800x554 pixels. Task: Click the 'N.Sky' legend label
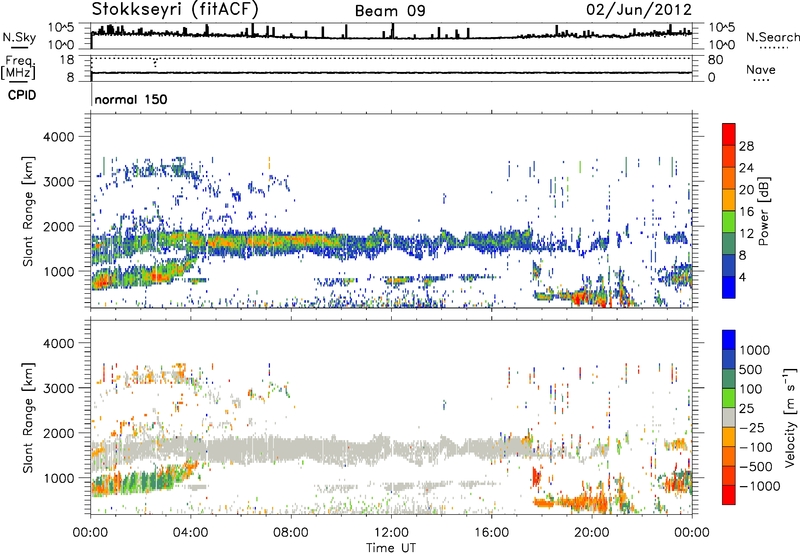click(x=19, y=37)
